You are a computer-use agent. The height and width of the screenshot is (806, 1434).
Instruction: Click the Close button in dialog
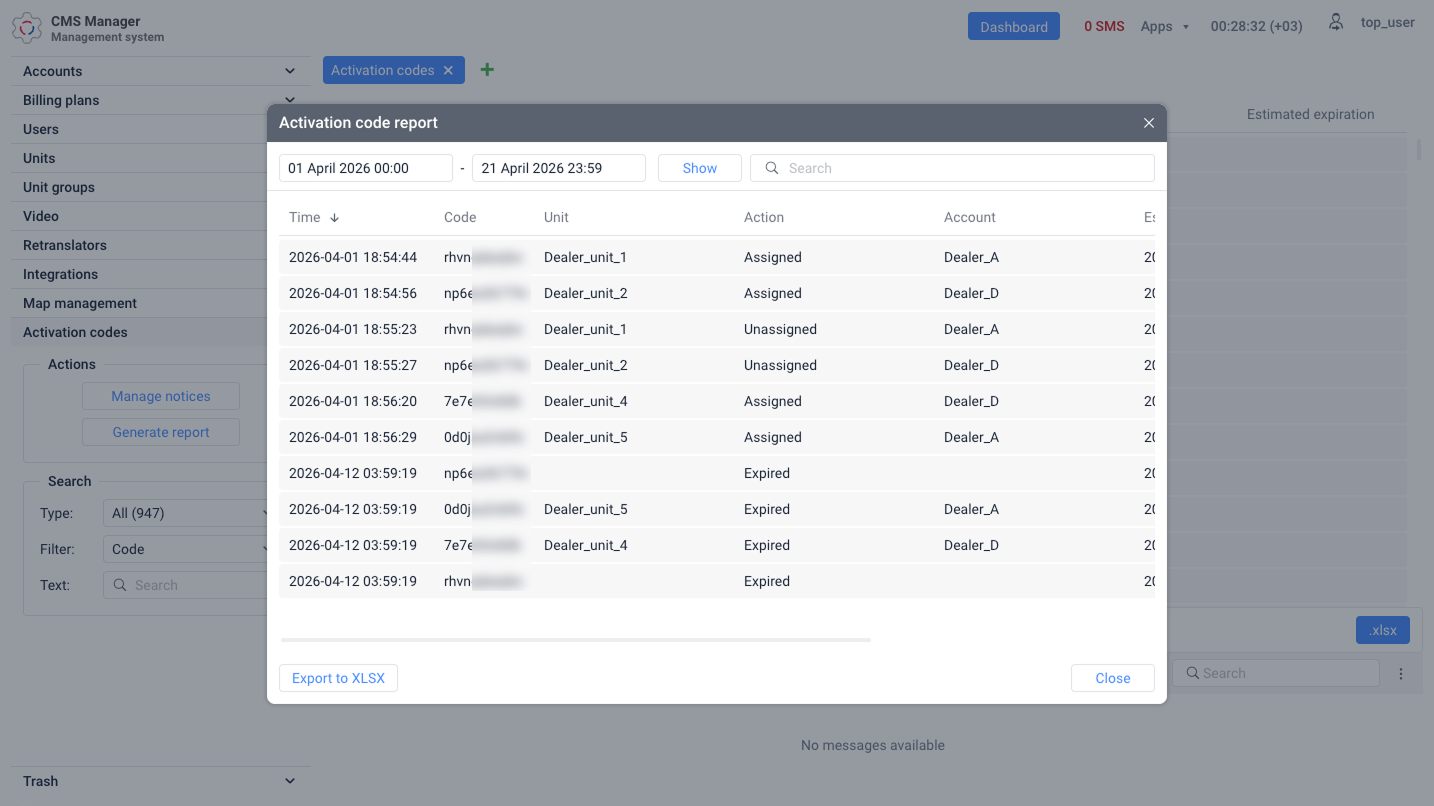pyautogui.click(x=1113, y=678)
